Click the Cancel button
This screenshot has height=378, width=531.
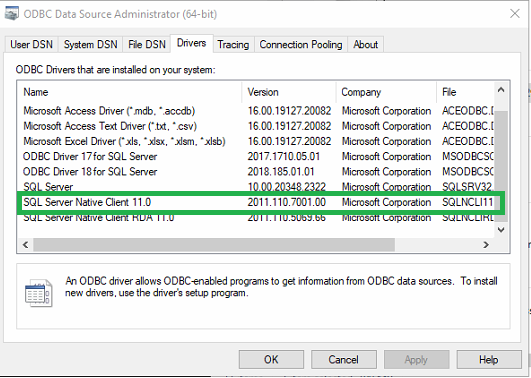click(343, 359)
